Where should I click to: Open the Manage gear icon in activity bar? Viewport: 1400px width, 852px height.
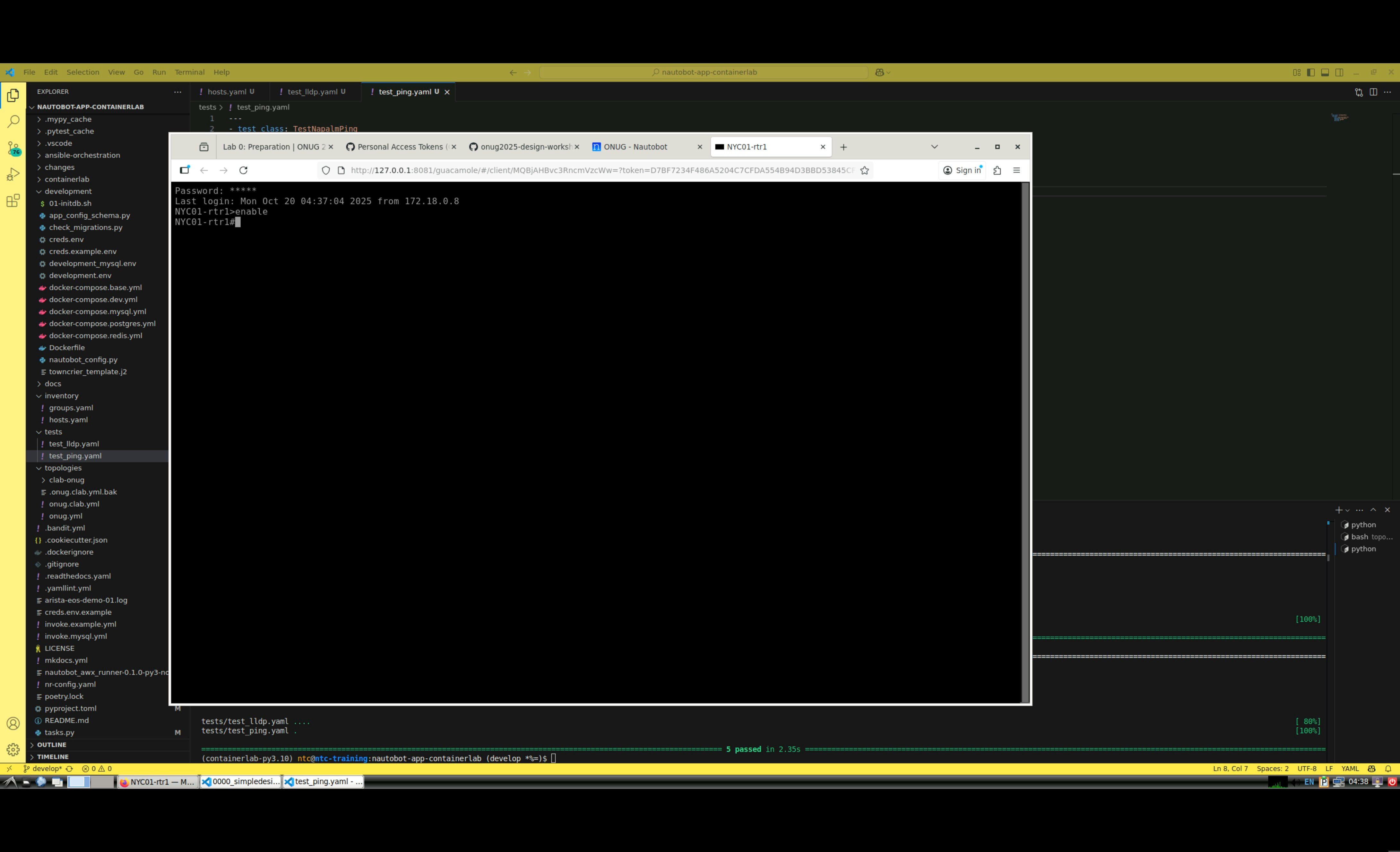pos(13,749)
